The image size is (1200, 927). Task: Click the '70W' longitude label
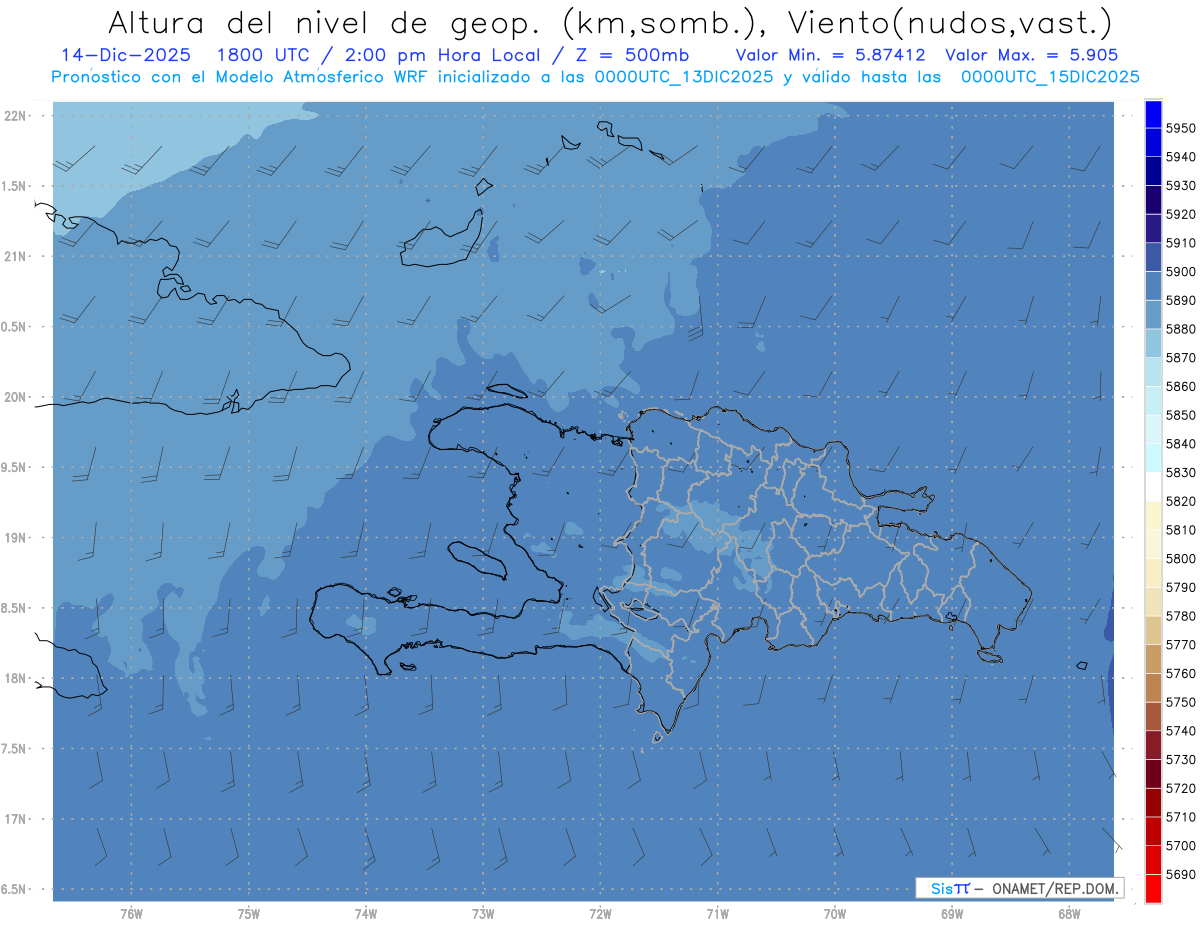pos(834,913)
